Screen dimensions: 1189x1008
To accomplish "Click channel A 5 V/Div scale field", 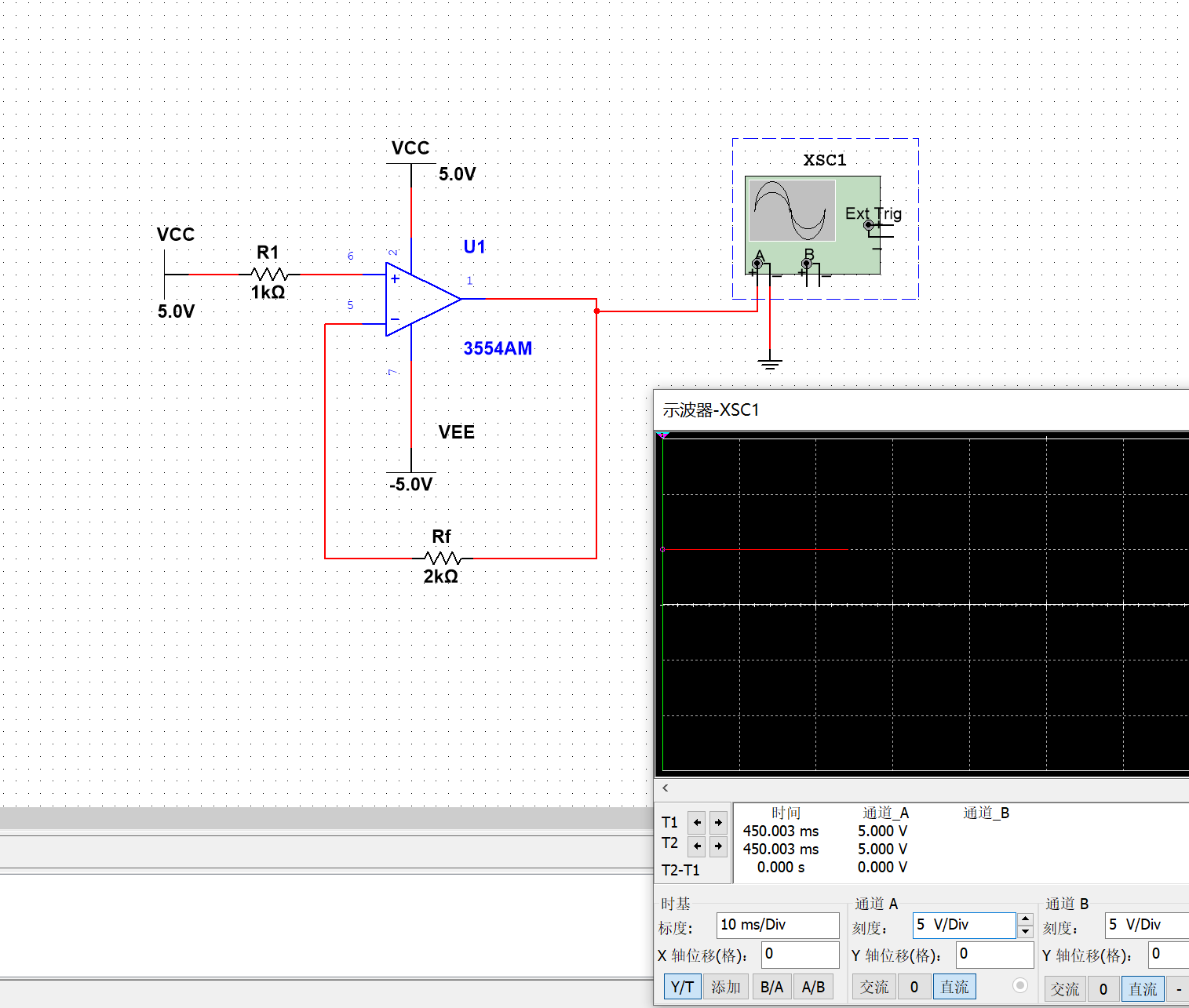I will pyautogui.click(x=964, y=925).
